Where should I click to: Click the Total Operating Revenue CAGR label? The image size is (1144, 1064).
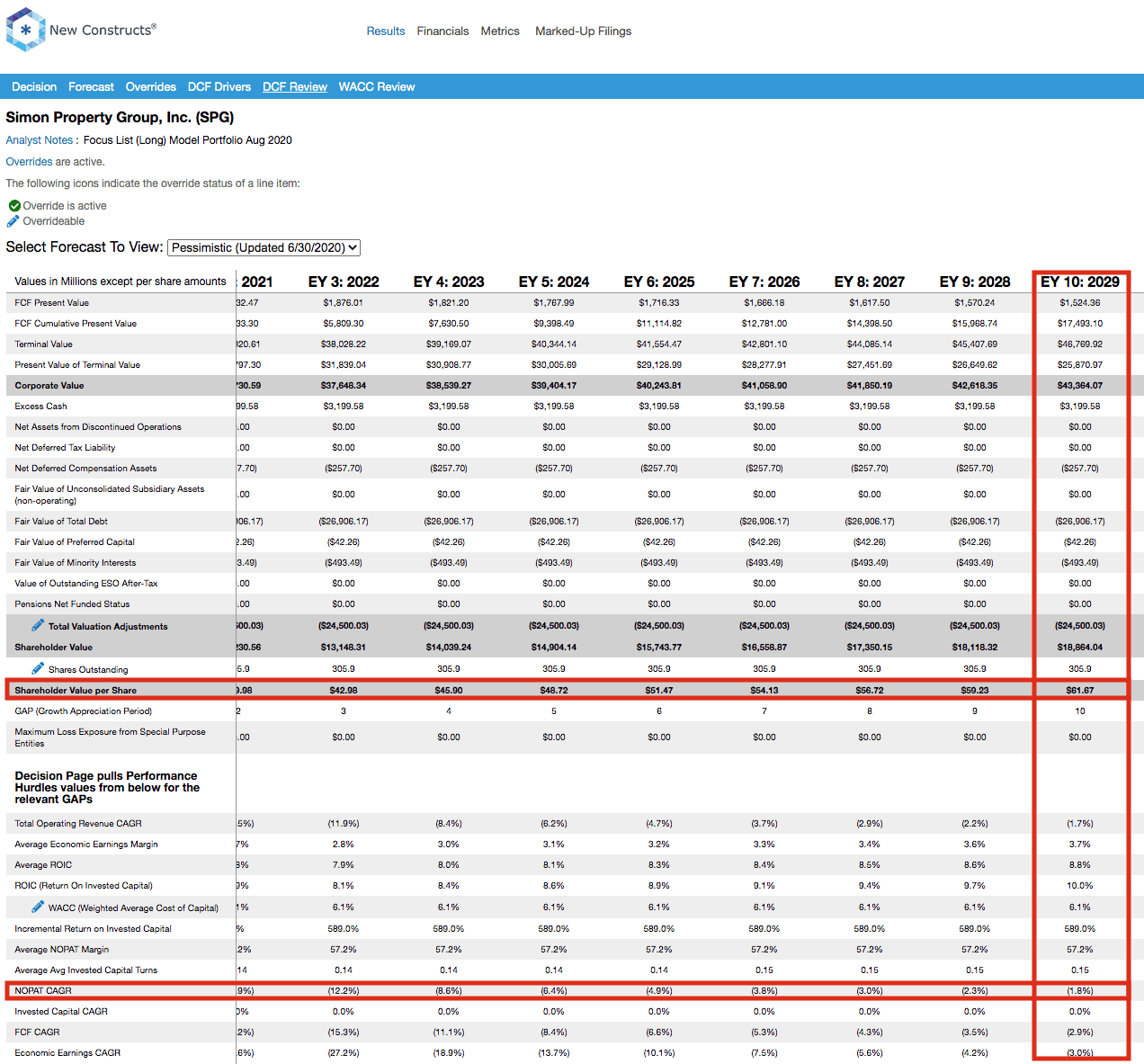pos(78,823)
